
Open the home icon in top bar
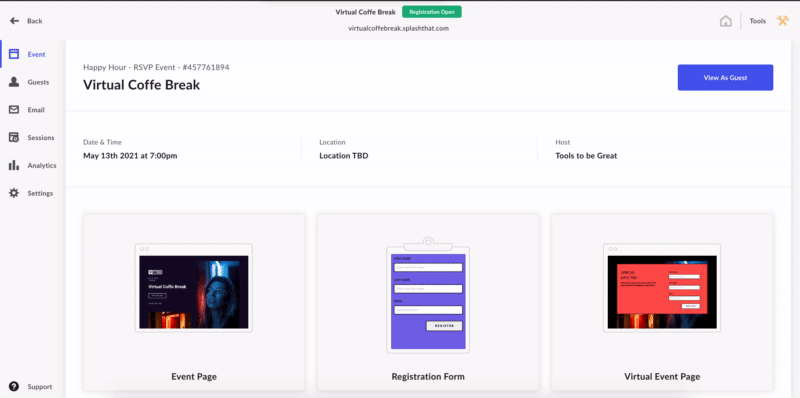(726, 21)
